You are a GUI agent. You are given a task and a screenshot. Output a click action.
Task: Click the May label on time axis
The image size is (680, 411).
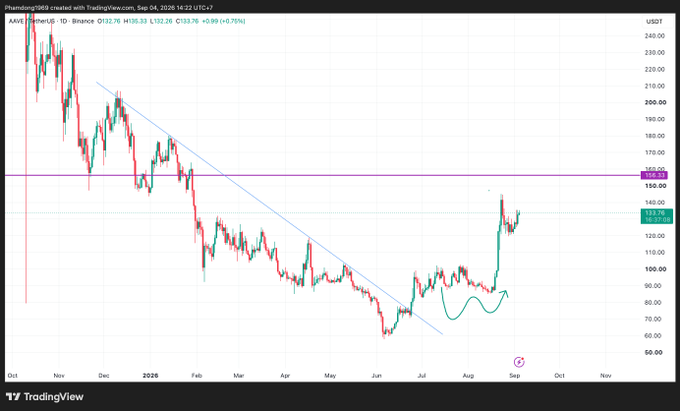click(x=330, y=375)
